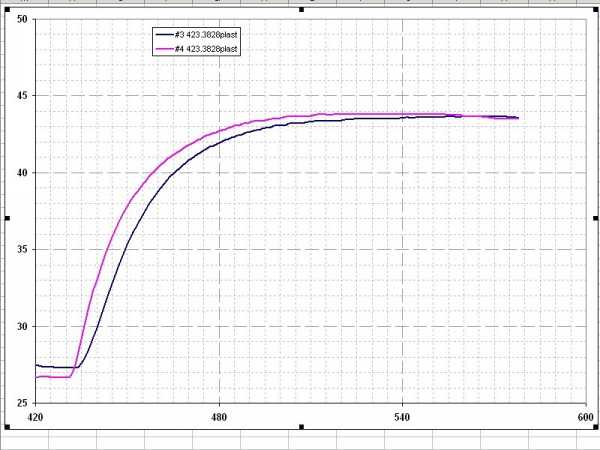The height and width of the screenshot is (450, 600).
Task: Click the y-axis label 40
Action: pos(22,173)
